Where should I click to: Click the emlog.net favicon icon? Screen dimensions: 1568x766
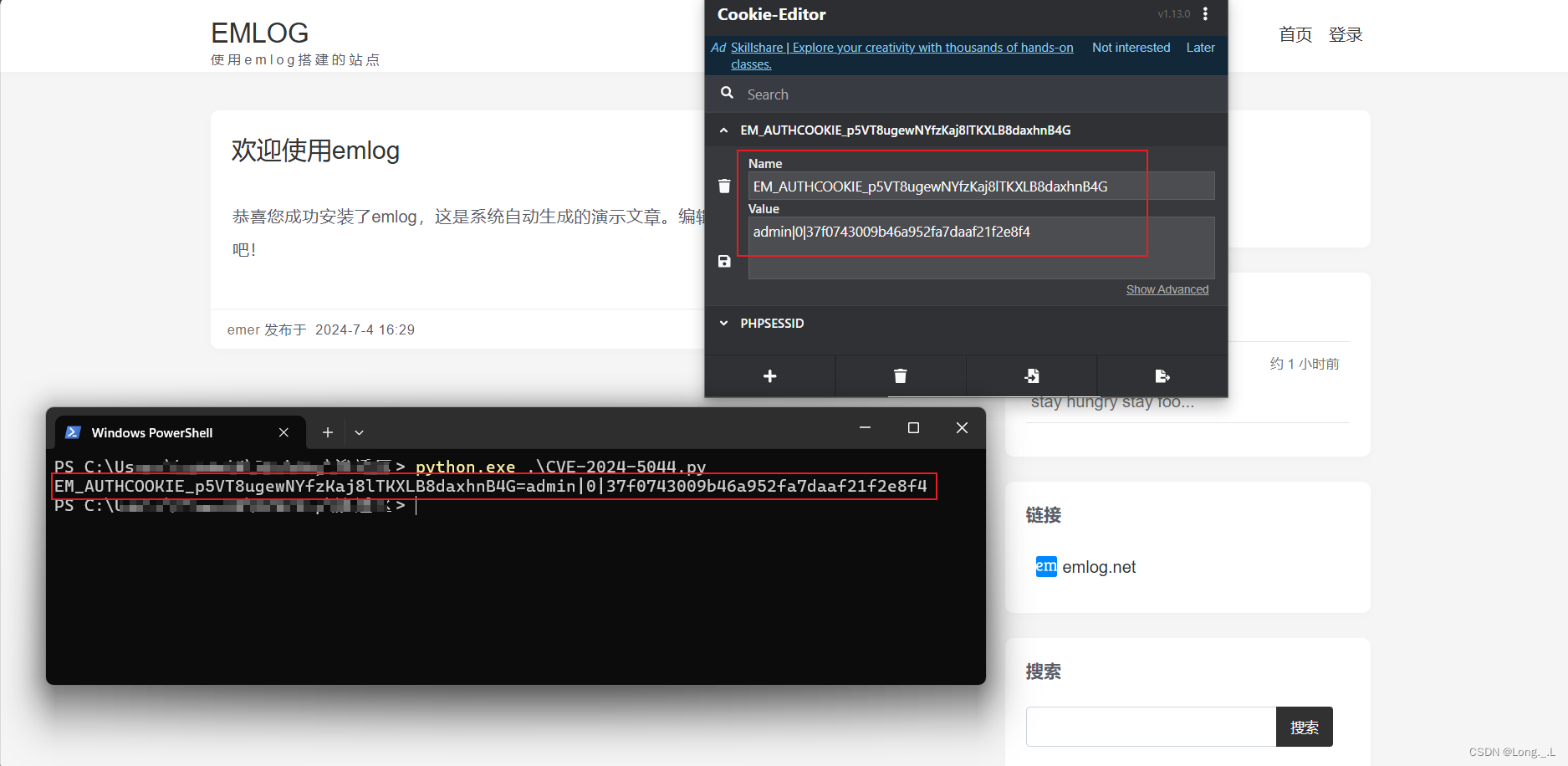pyautogui.click(x=1046, y=566)
